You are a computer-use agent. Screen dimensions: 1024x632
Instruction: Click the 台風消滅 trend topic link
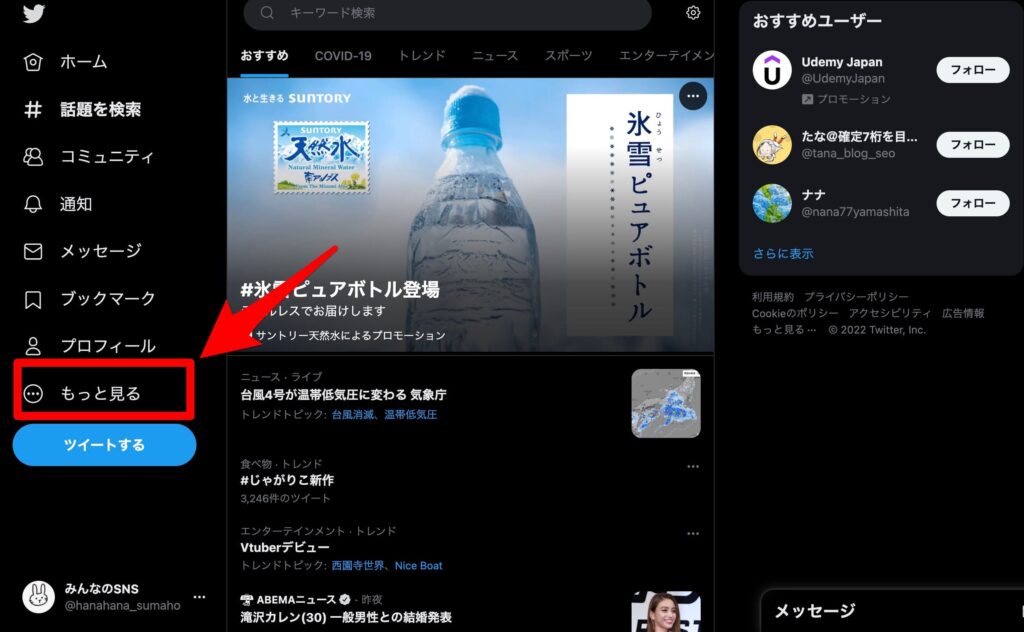353,415
